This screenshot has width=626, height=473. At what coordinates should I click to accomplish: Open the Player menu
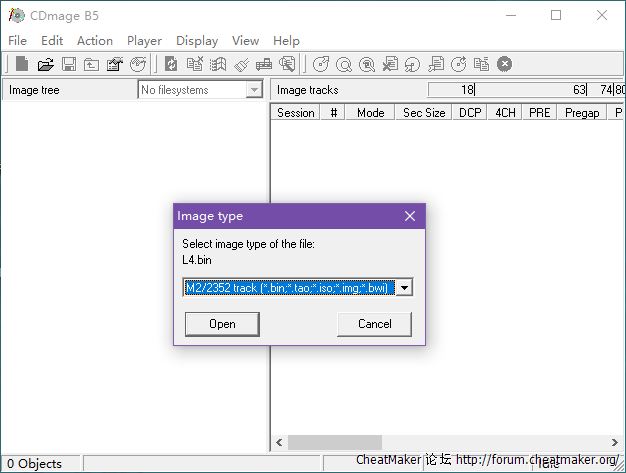point(144,40)
